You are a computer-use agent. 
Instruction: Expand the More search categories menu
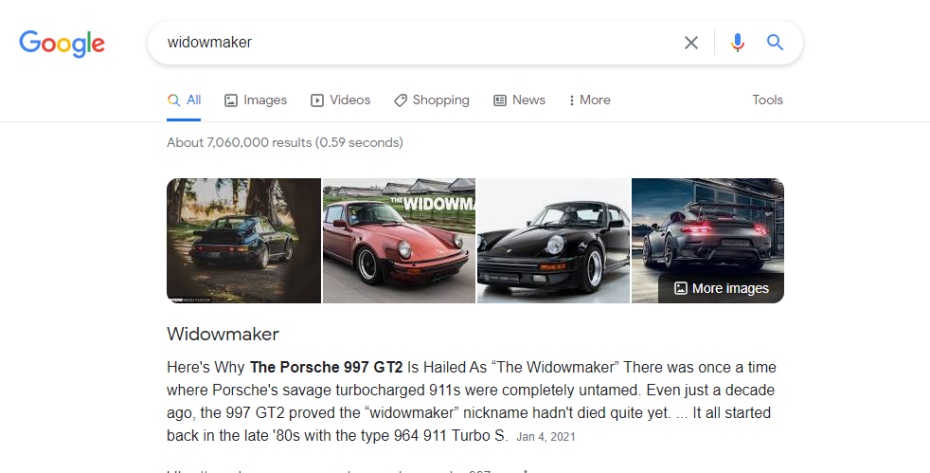pyautogui.click(x=589, y=100)
